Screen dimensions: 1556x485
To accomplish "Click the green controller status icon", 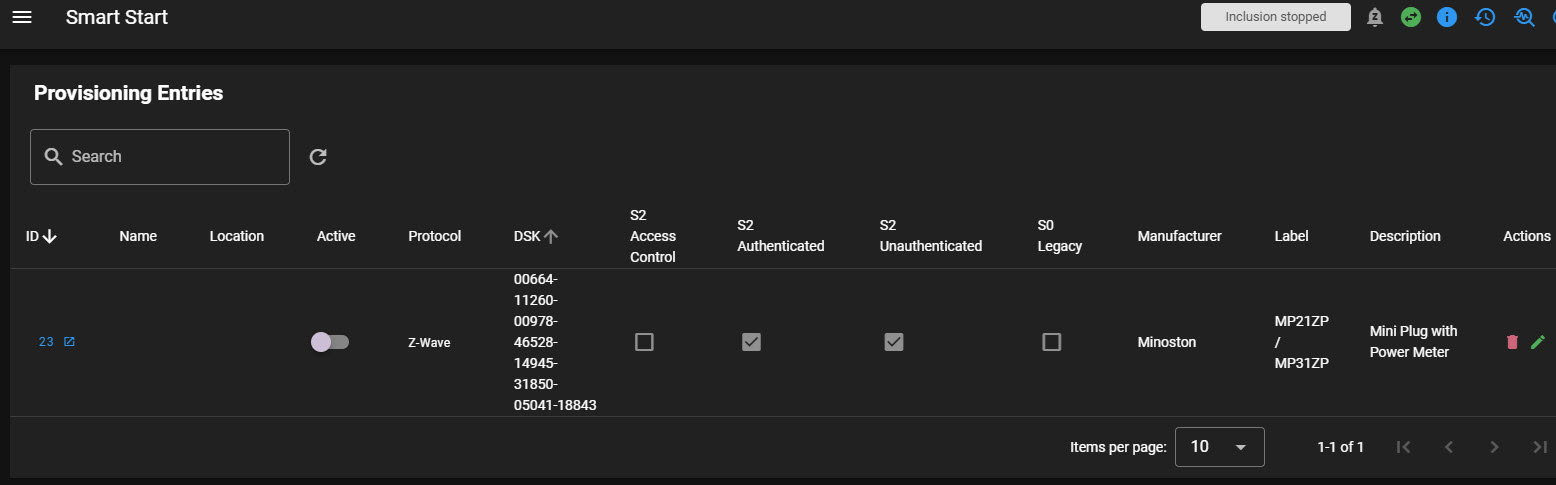I will 1411,17.
